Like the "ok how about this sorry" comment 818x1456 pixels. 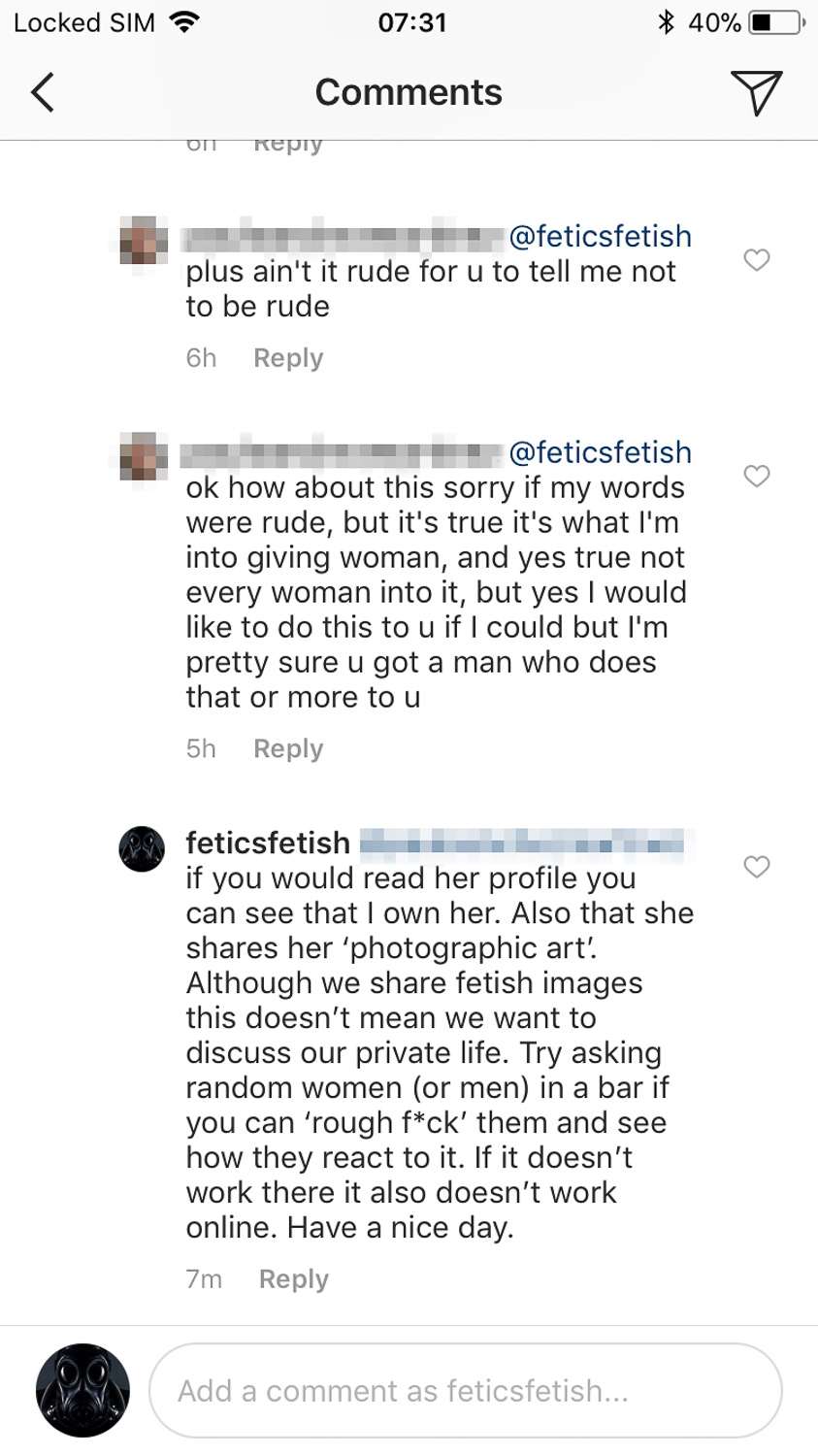(757, 476)
